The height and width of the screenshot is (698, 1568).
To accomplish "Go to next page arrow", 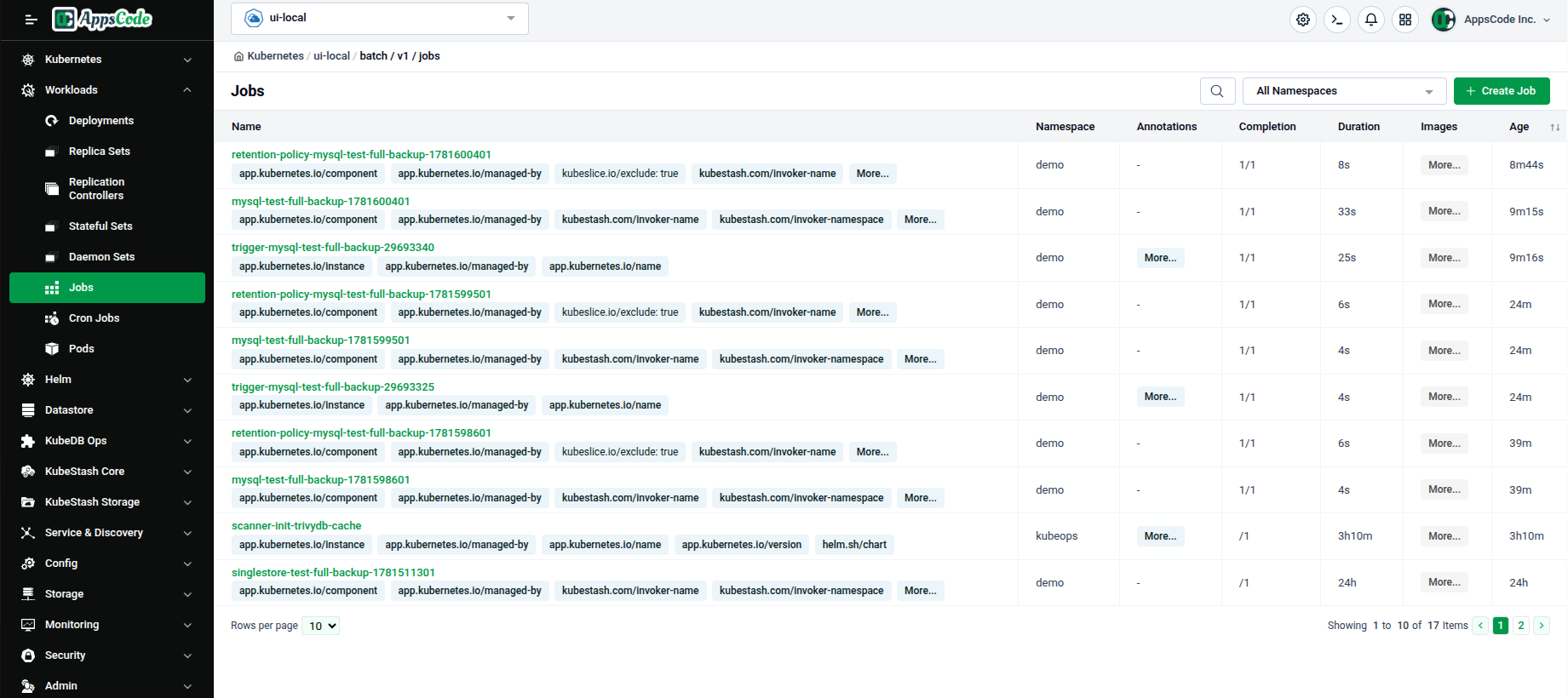I will (1542, 626).
